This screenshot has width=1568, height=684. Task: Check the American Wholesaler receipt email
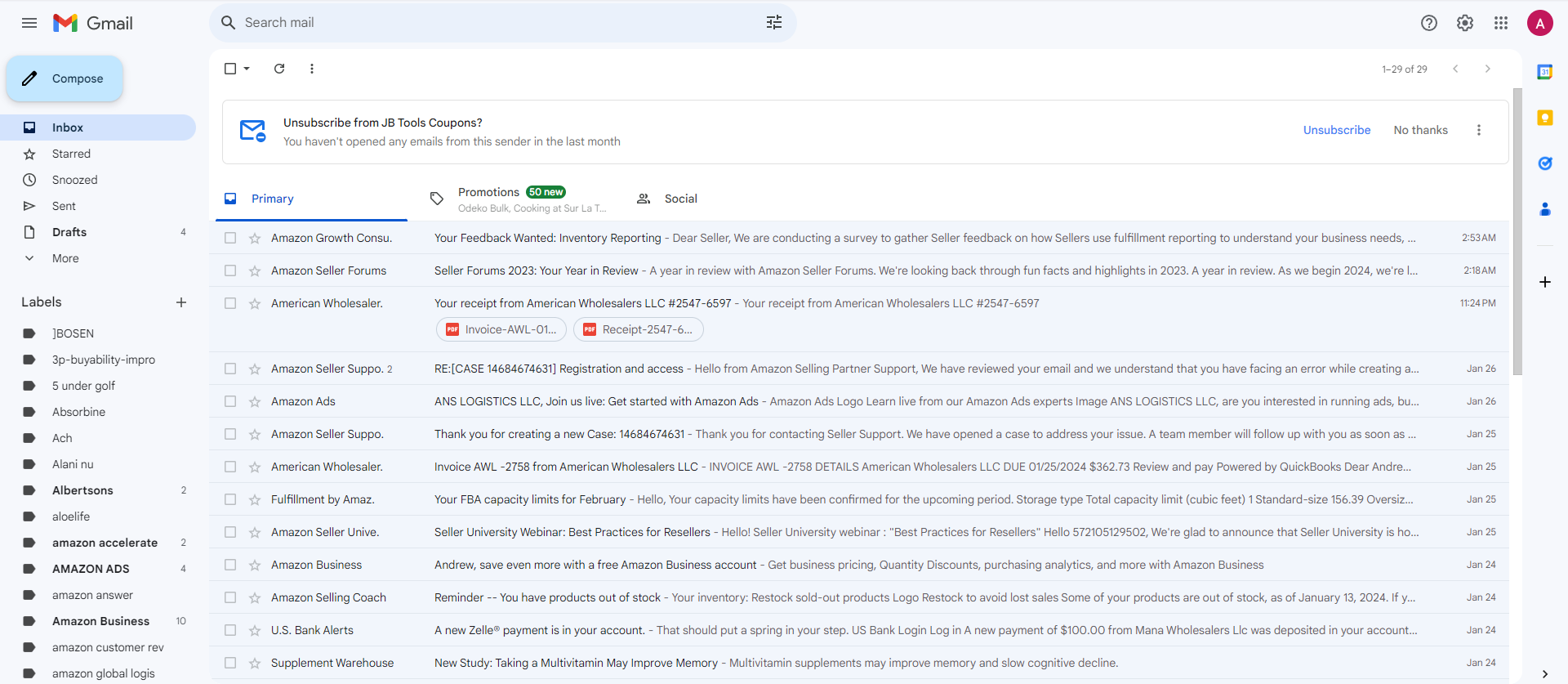click(230, 303)
